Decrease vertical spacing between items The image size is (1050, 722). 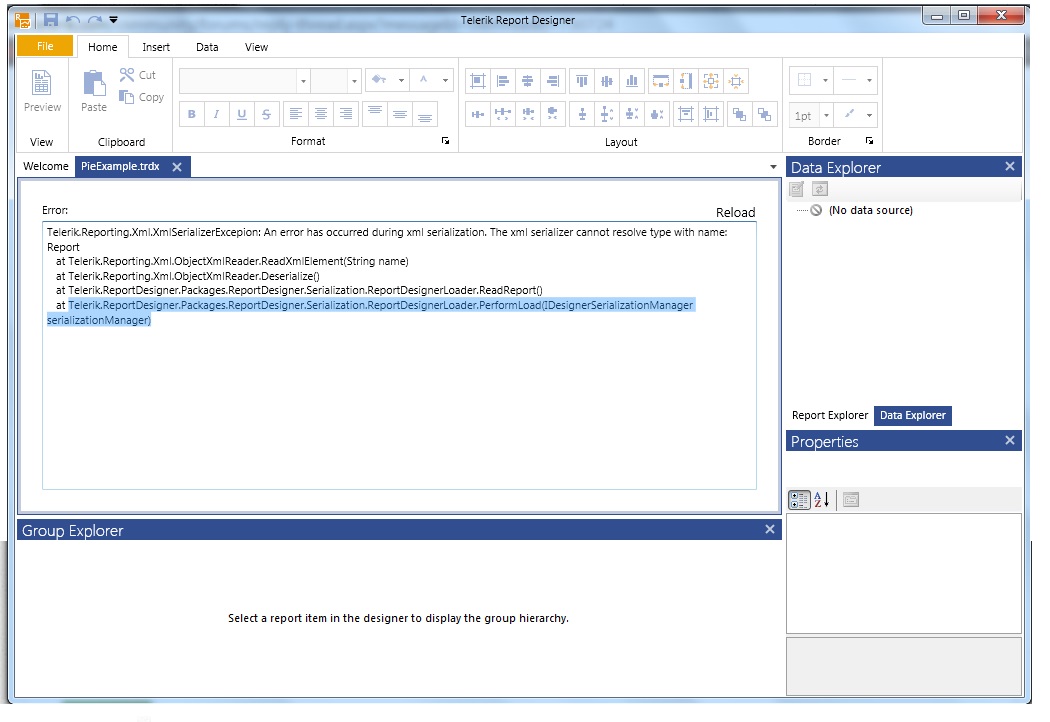pos(631,115)
